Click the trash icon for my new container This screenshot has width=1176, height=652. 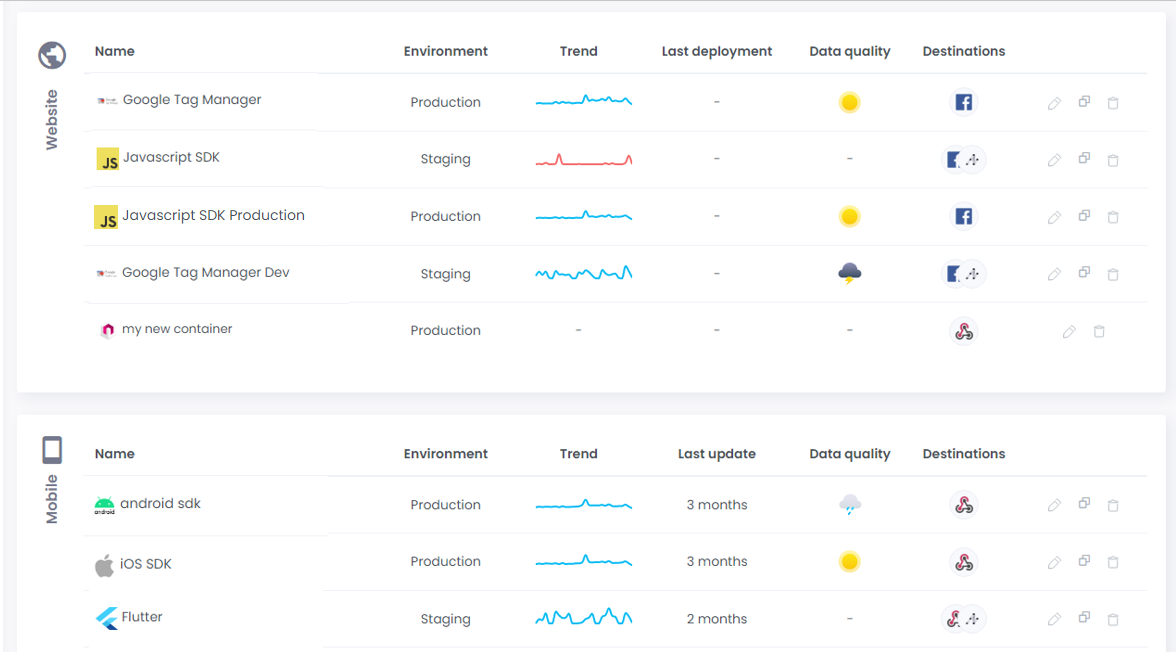1099,331
